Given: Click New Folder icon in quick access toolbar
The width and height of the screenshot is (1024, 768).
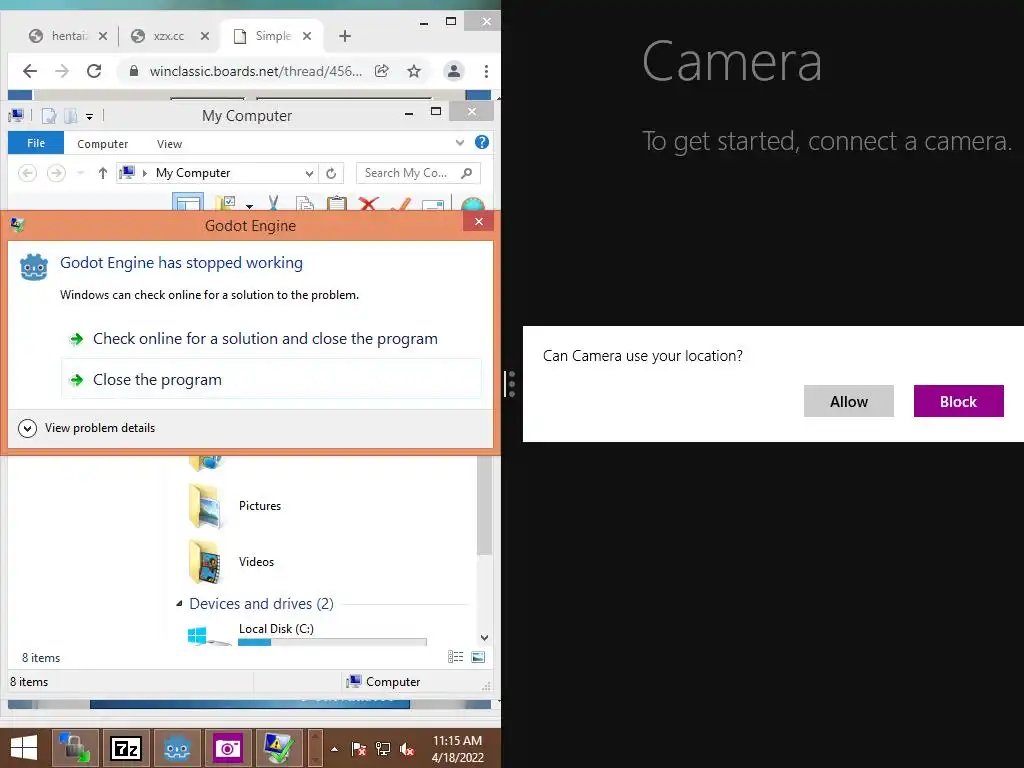Looking at the screenshot, I should click(71, 116).
